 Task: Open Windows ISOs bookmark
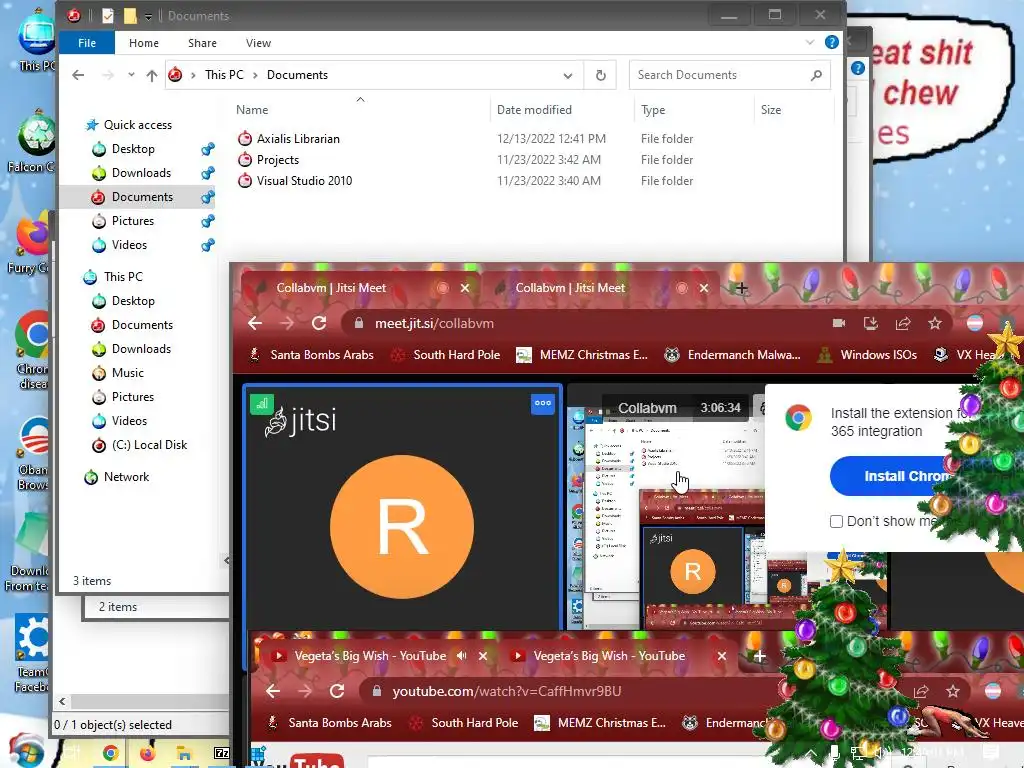[867, 355]
